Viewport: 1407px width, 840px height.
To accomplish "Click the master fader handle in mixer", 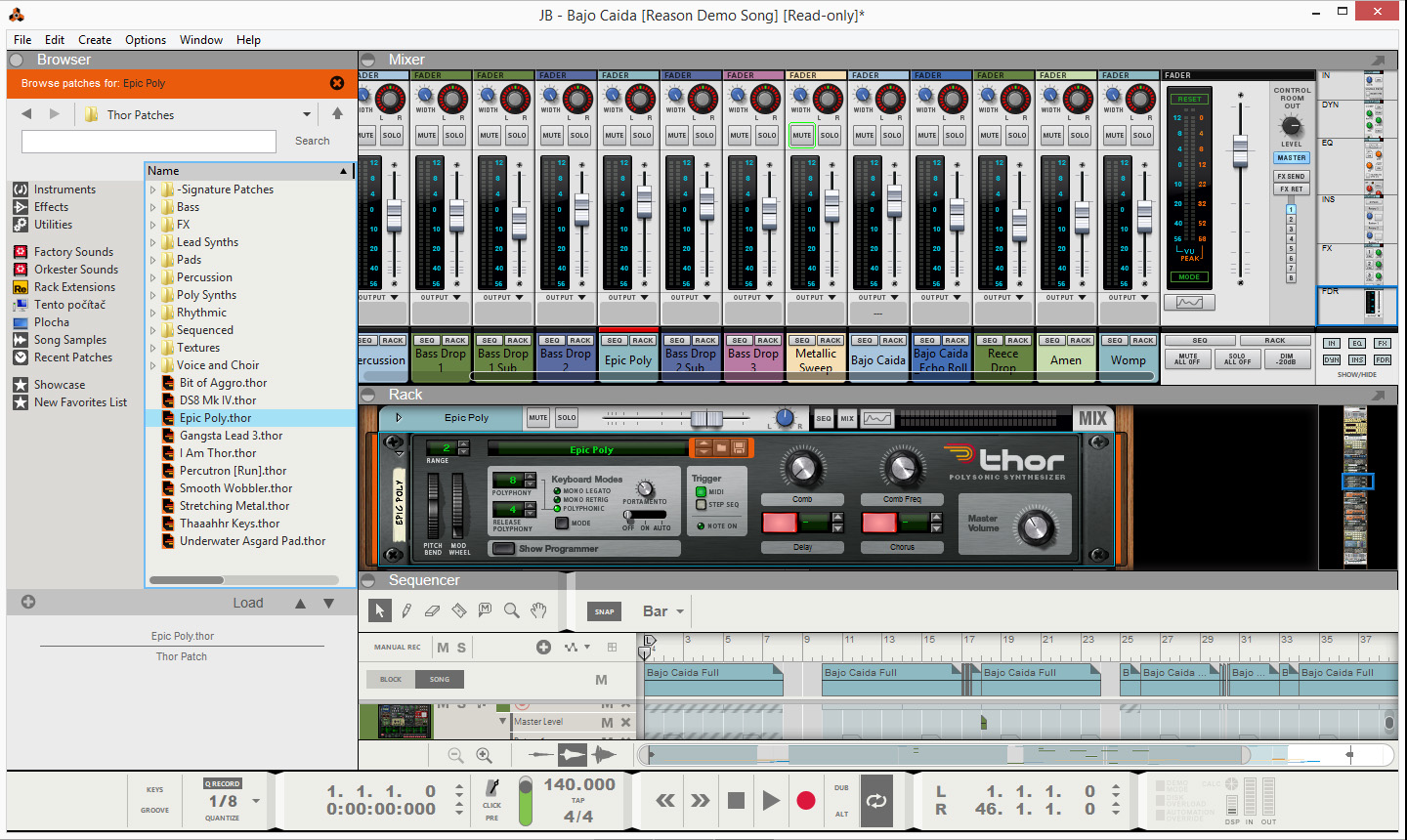I will click(x=1240, y=149).
